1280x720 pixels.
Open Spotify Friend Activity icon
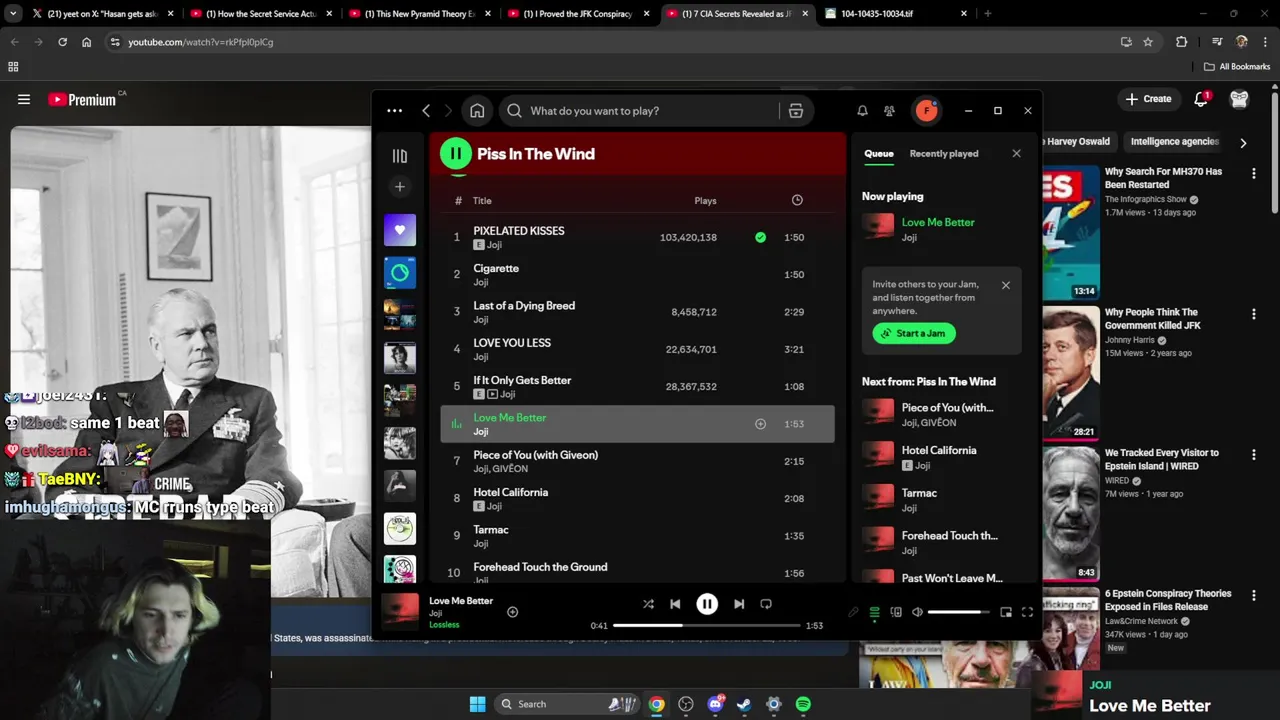coord(889,111)
